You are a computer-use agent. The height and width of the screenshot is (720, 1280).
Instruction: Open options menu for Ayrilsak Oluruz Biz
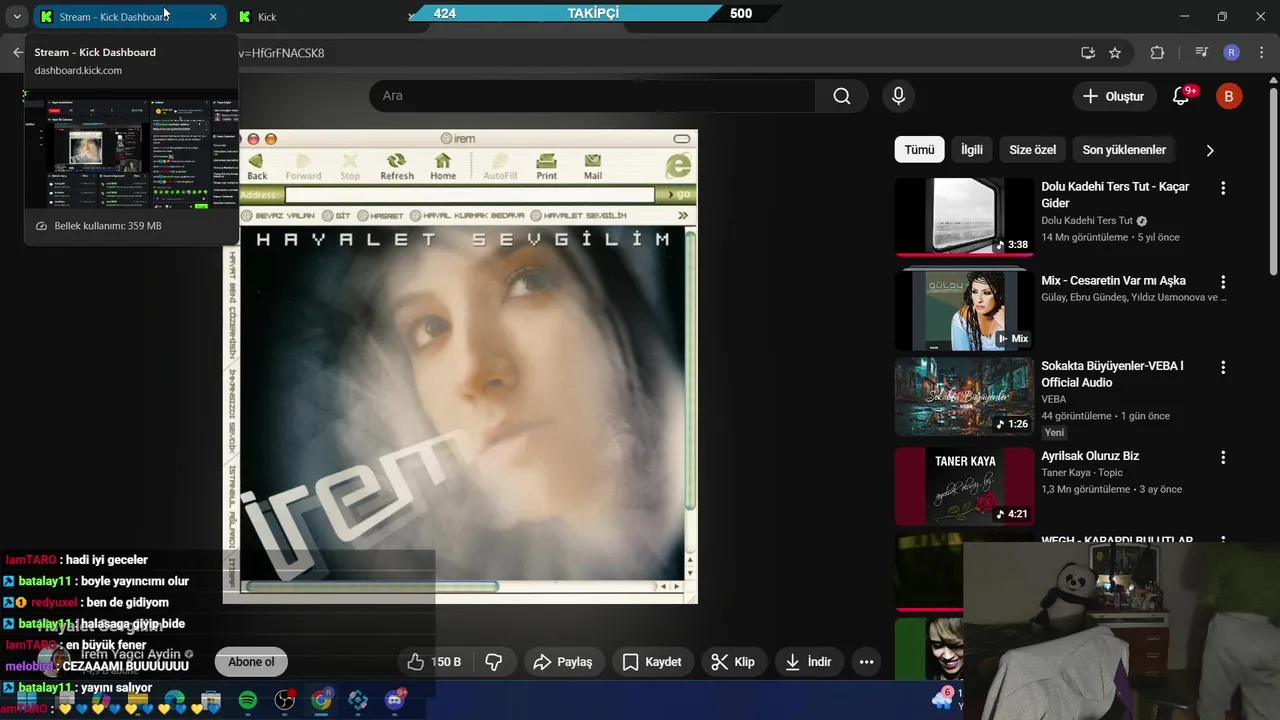tap(1223, 457)
